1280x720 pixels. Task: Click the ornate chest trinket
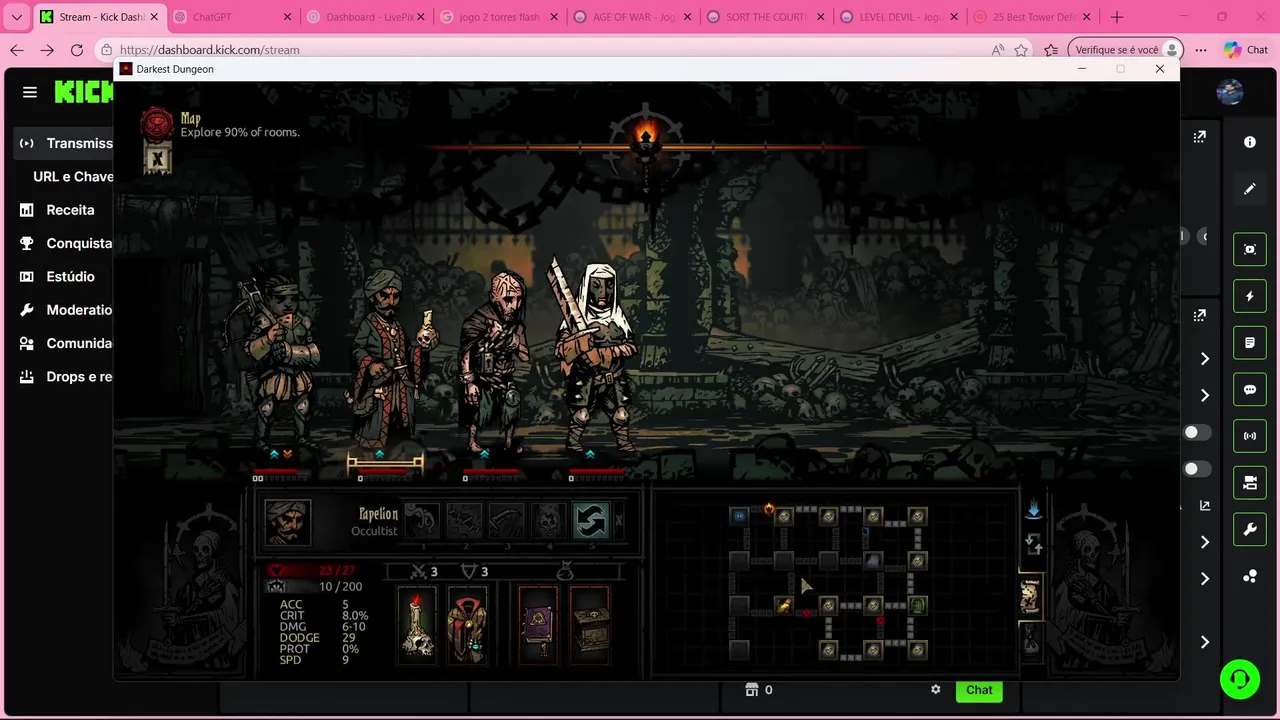coord(590,625)
